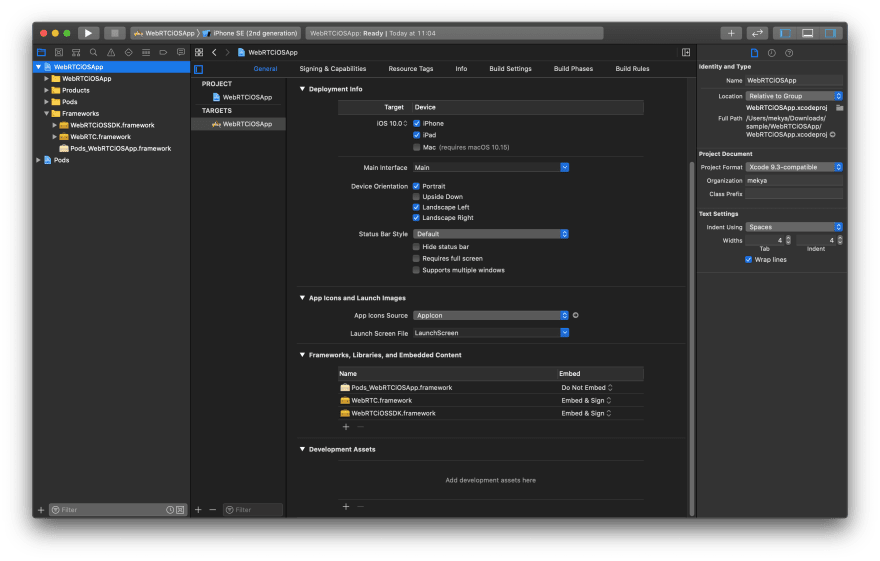Open the Symbol navigator
The width and height of the screenshot is (880, 561).
76,52
